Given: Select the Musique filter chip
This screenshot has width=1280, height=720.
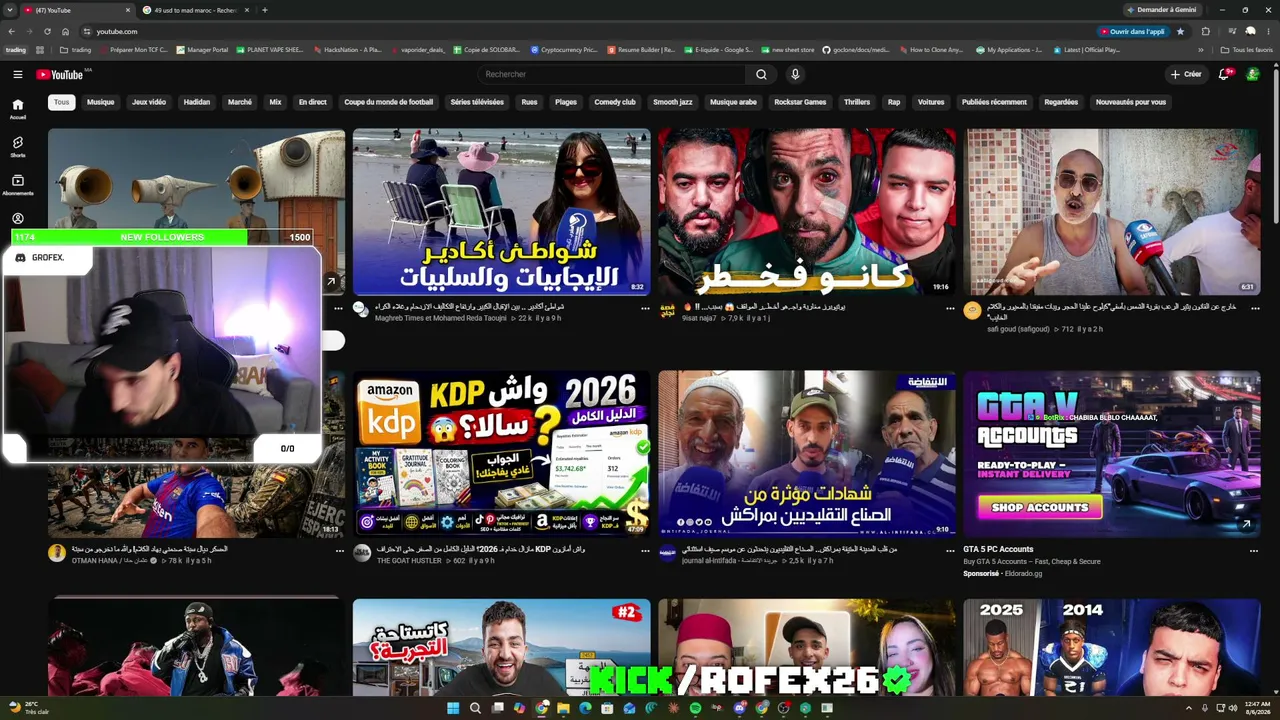Looking at the screenshot, I should [x=100, y=102].
